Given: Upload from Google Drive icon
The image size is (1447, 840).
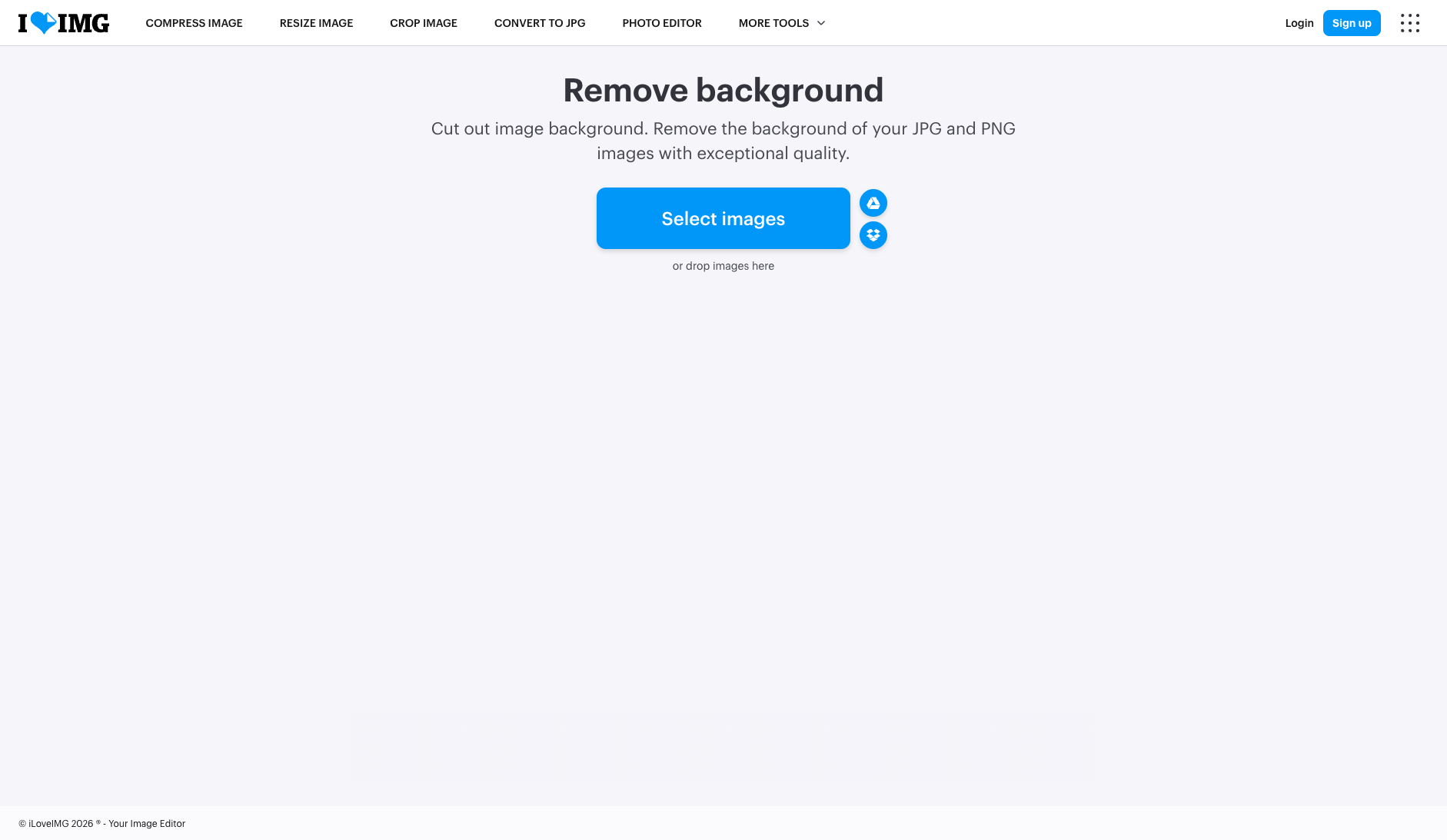Looking at the screenshot, I should click(x=873, y=203).
